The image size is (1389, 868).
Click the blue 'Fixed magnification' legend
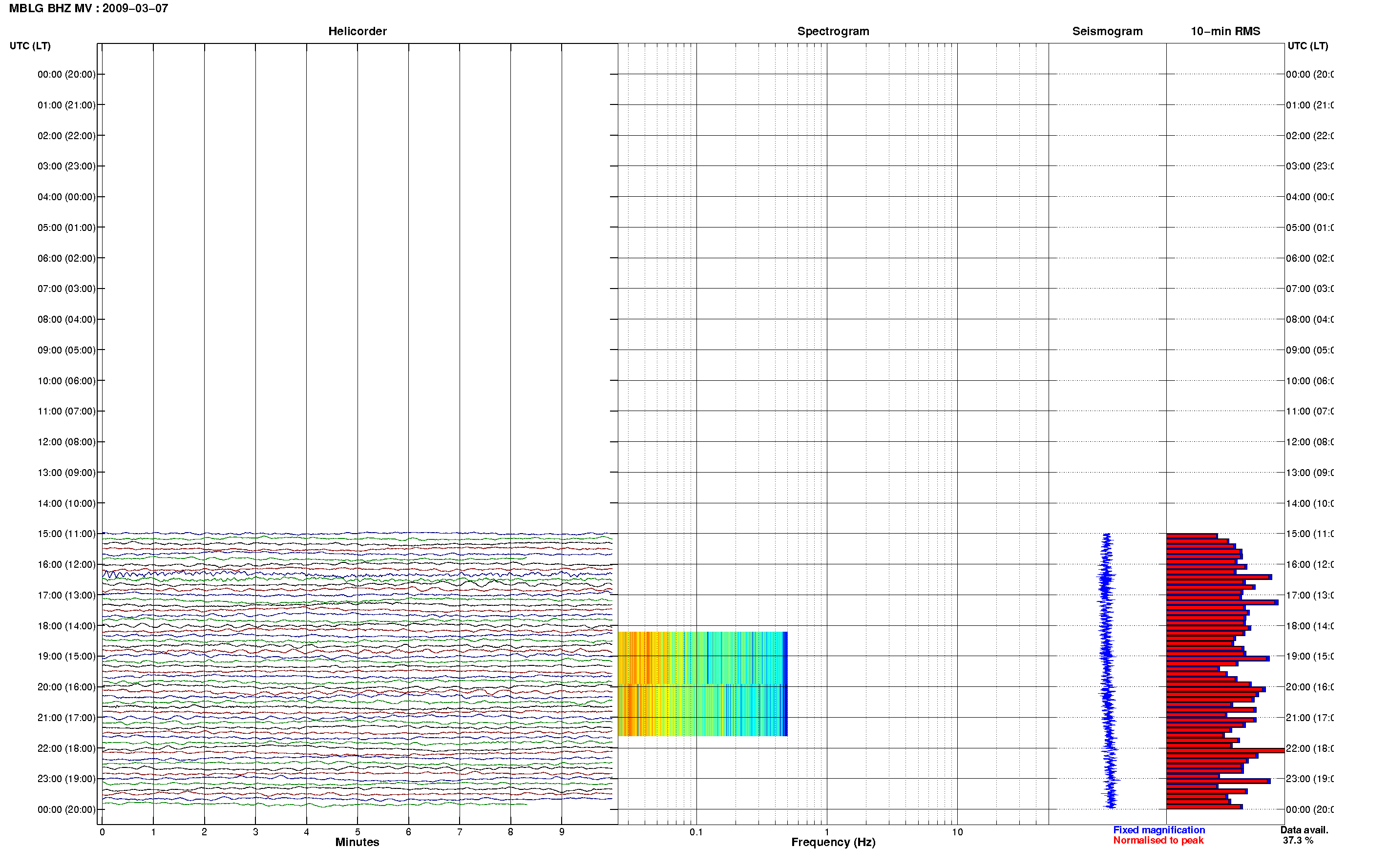pyautogui.click(x=1159, y=830)
